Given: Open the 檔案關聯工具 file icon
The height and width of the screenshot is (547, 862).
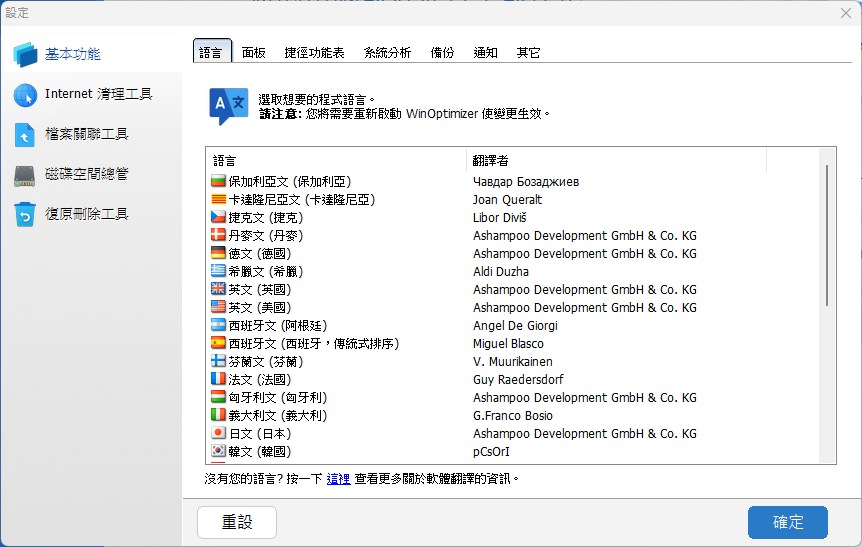Looking at the screenshot, I should (x=25, y=135).
